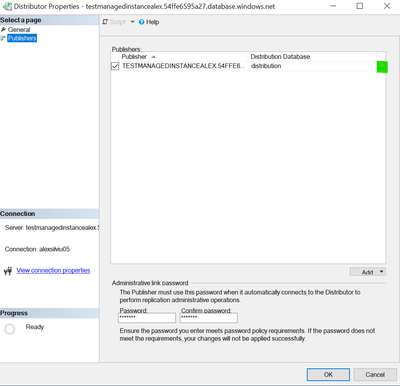Click the connection properties icon
The width and height of the screenshot is (400, 386).
coord(8,271)
